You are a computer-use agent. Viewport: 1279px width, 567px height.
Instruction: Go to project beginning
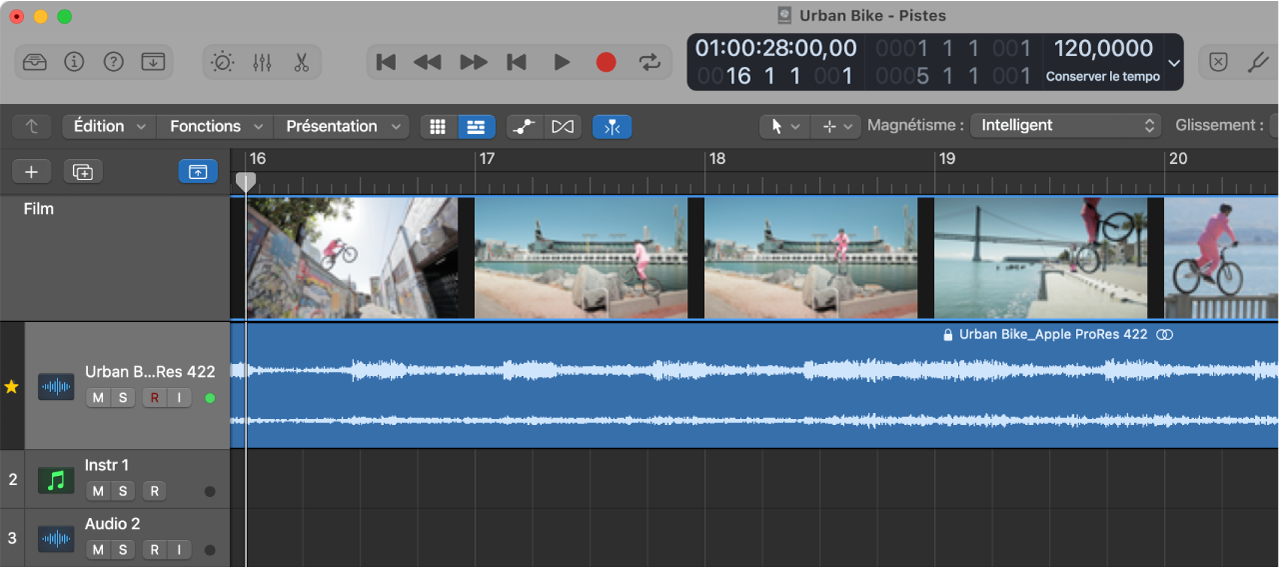(x=386, y=62)
